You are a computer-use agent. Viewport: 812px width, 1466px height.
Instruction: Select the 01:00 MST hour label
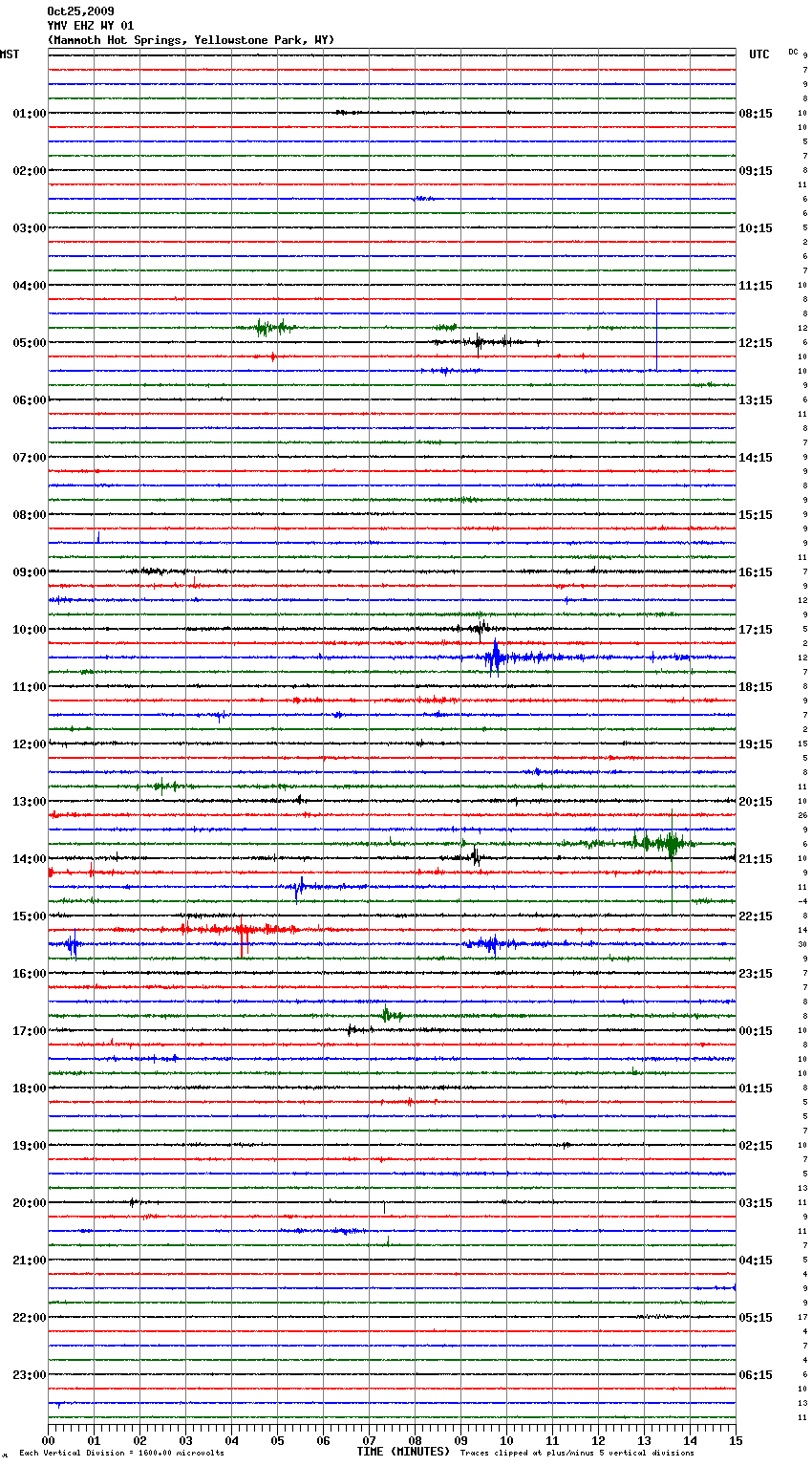[30, 114]
